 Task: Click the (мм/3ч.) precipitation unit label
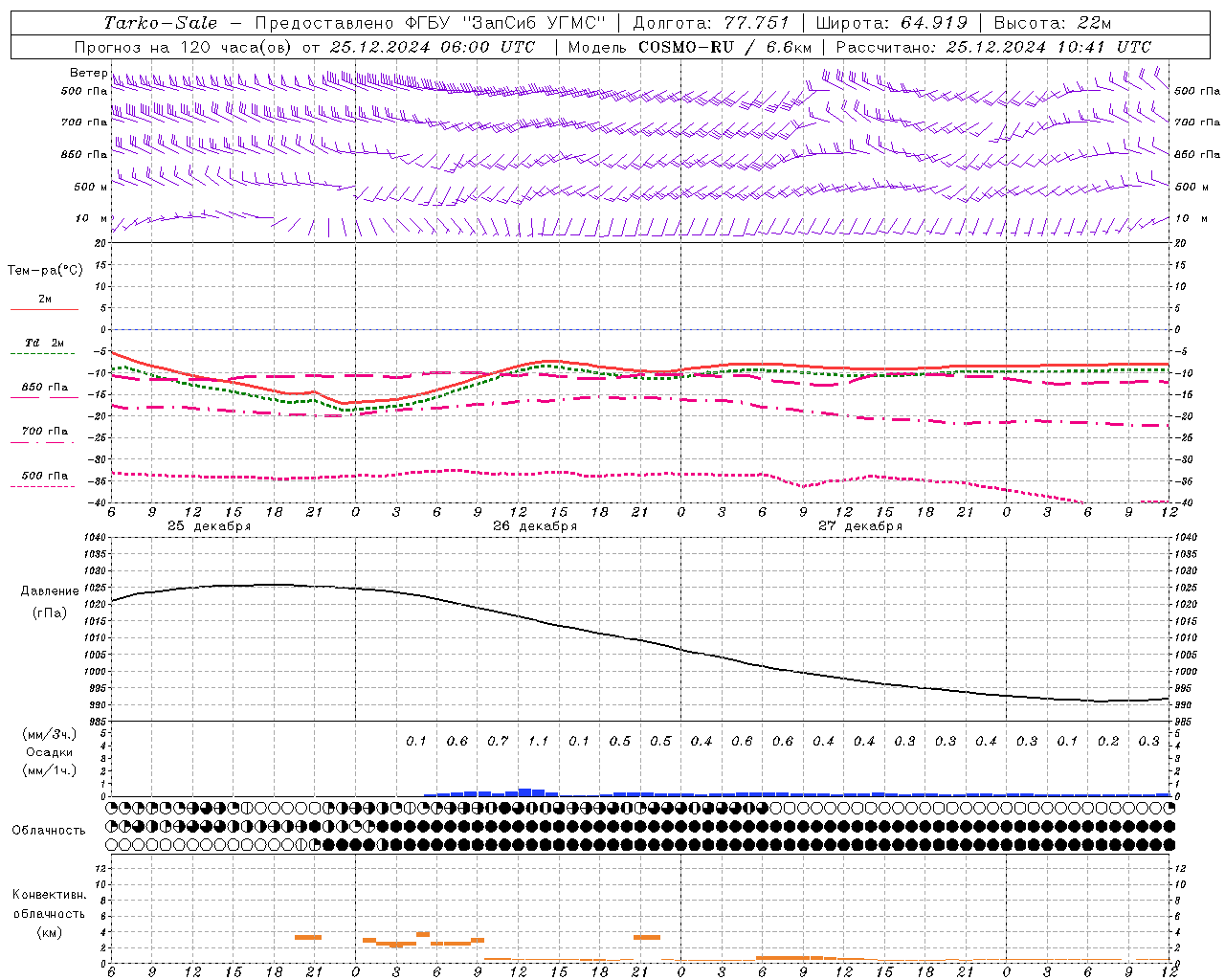tap(50, 734)
